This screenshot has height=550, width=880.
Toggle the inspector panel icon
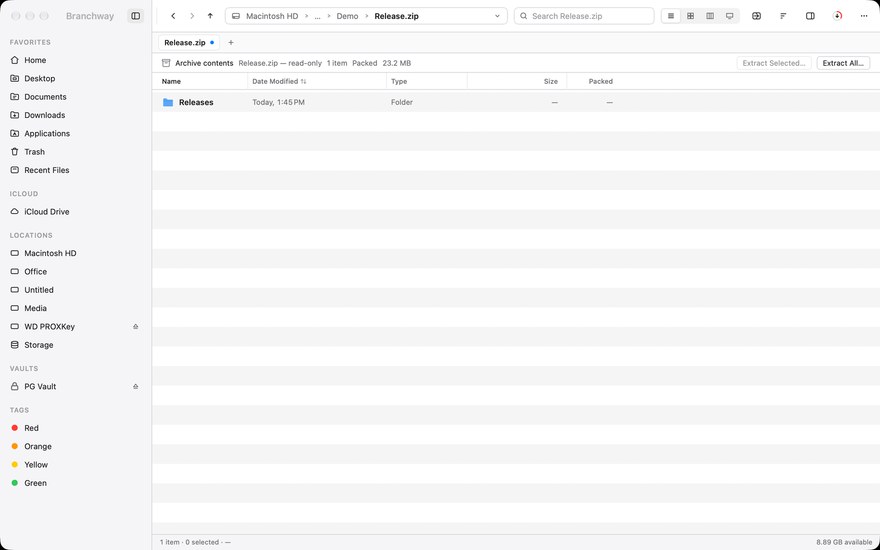[x=810, y=16]
